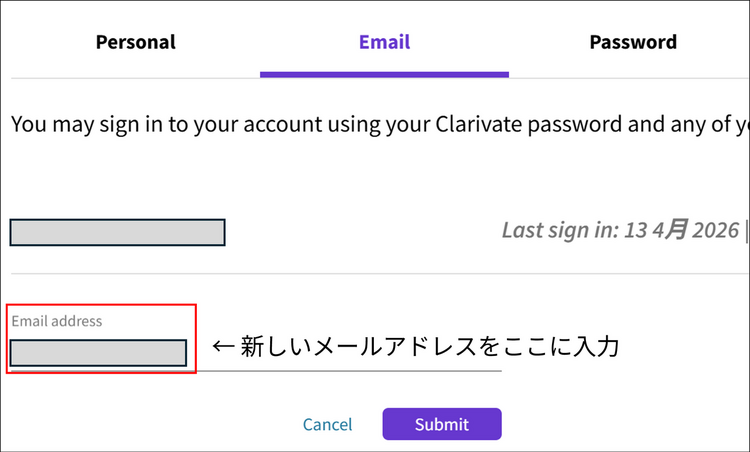This screenshot has width=750, height=452.
Task: Click the 'Email address' field label
Action: pos(56,321)
